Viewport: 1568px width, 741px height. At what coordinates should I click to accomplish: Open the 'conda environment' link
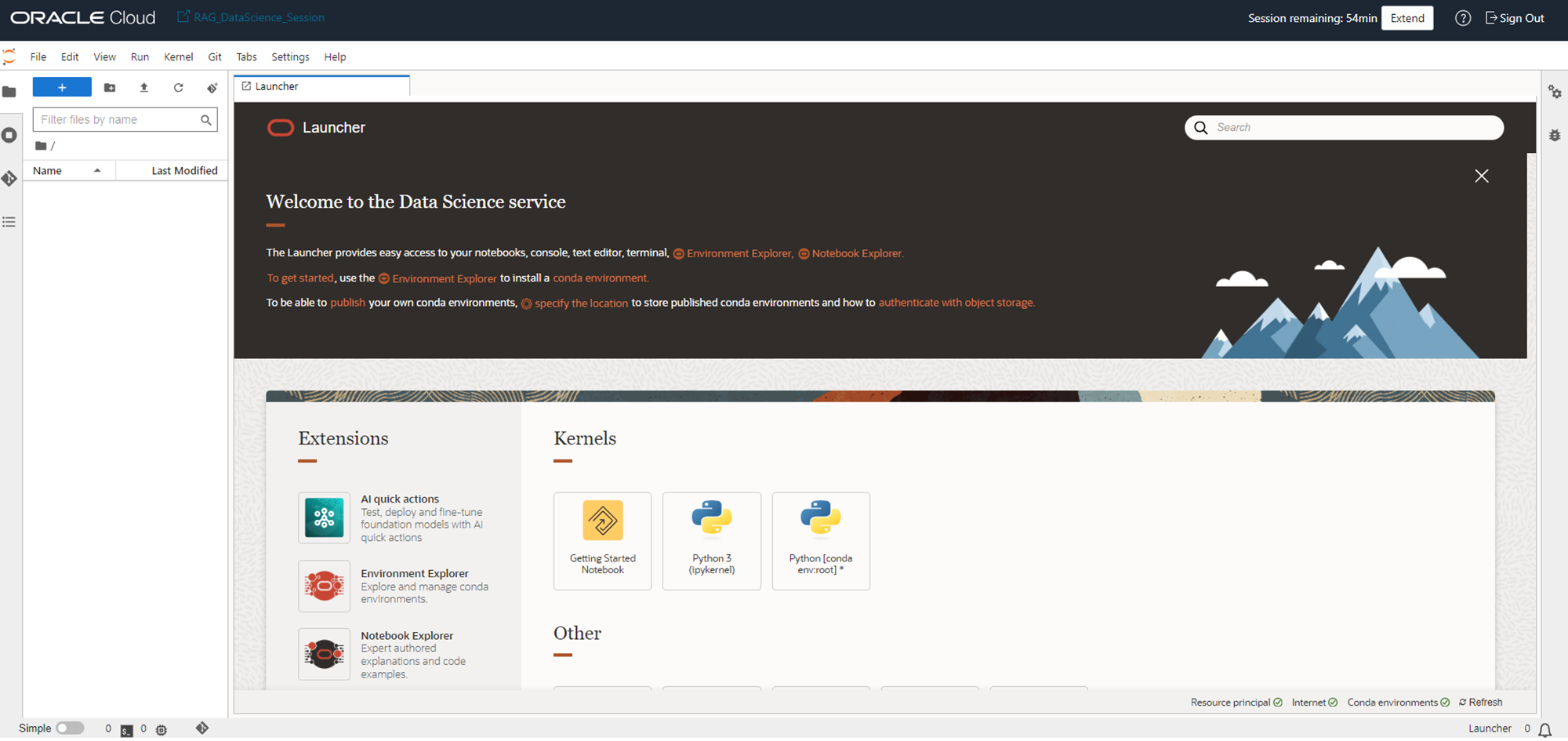(601, 278)
